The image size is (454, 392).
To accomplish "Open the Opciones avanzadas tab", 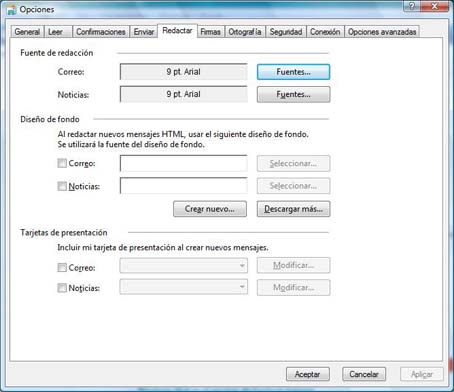I will coord(382,32).
